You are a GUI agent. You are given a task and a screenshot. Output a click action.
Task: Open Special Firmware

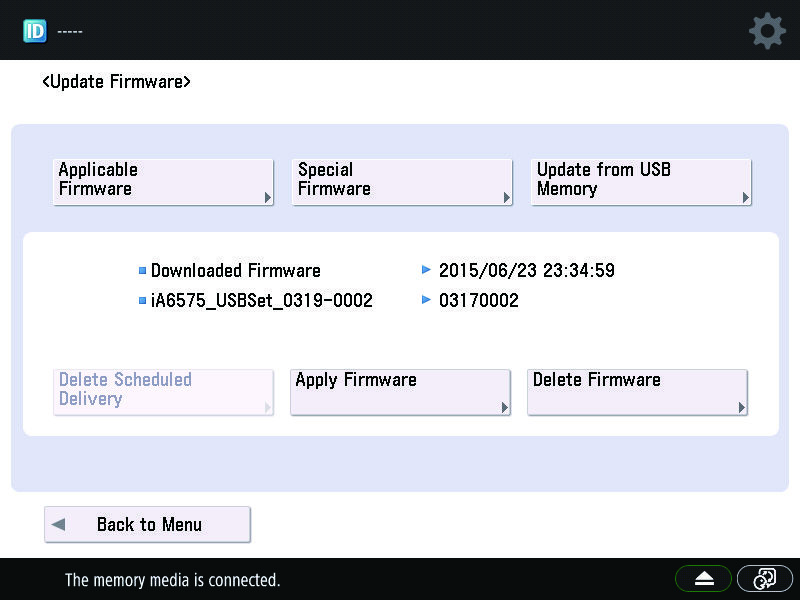click(x=402, y=182)
